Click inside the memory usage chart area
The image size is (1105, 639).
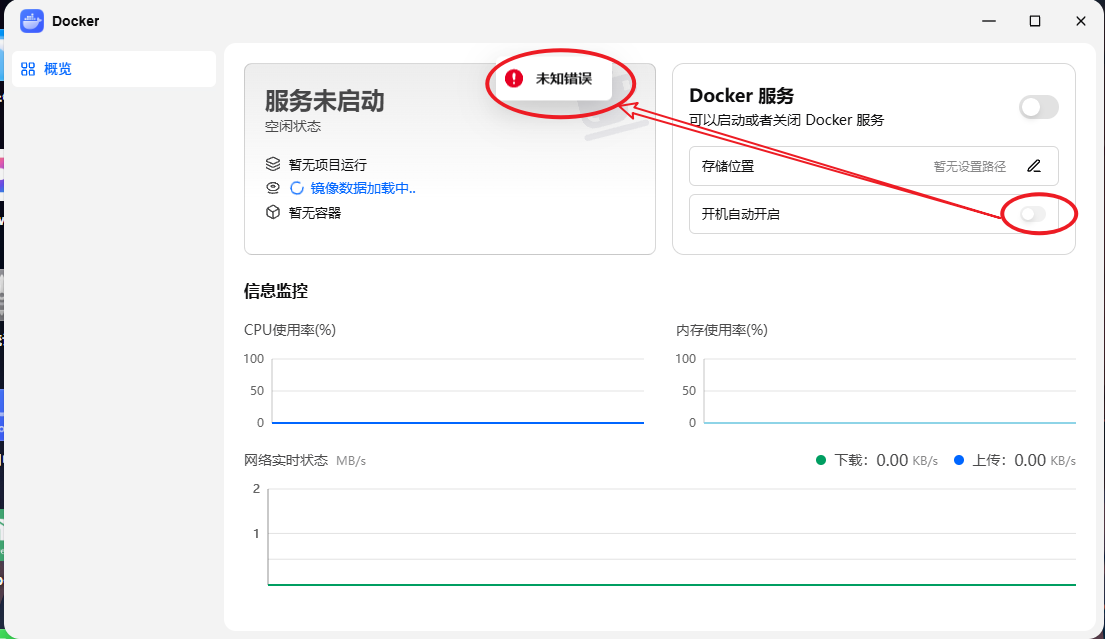889,391
